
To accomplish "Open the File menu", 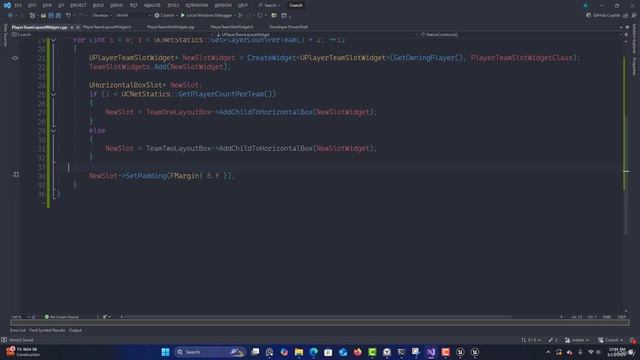I will [x=18, y=5].
